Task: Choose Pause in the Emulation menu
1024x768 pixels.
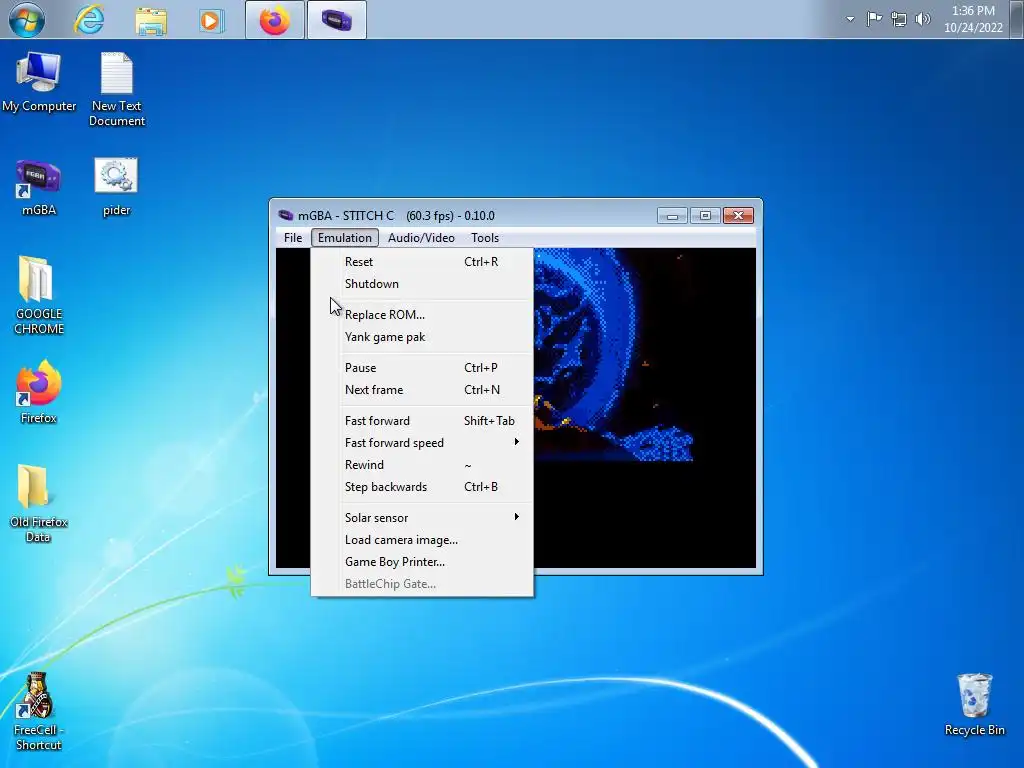Action: coord(423,368)
